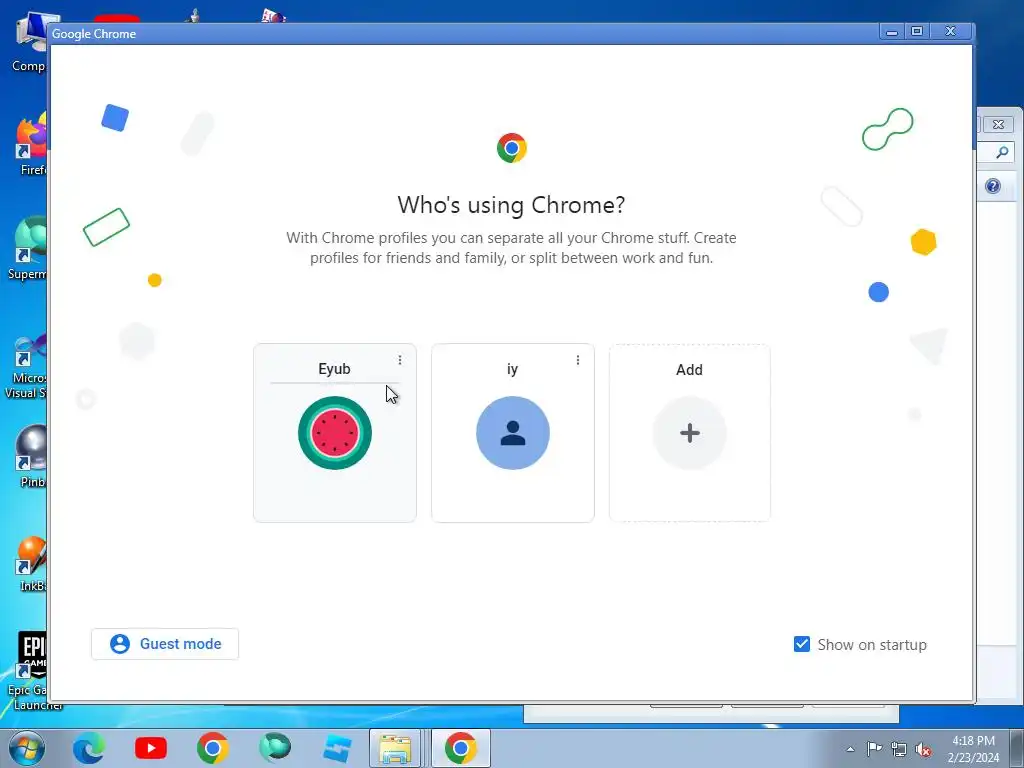Viewport: 1024px width, 768px height.
Task: Click the Who's using Chrome? heading
Action: coord(511,205)
